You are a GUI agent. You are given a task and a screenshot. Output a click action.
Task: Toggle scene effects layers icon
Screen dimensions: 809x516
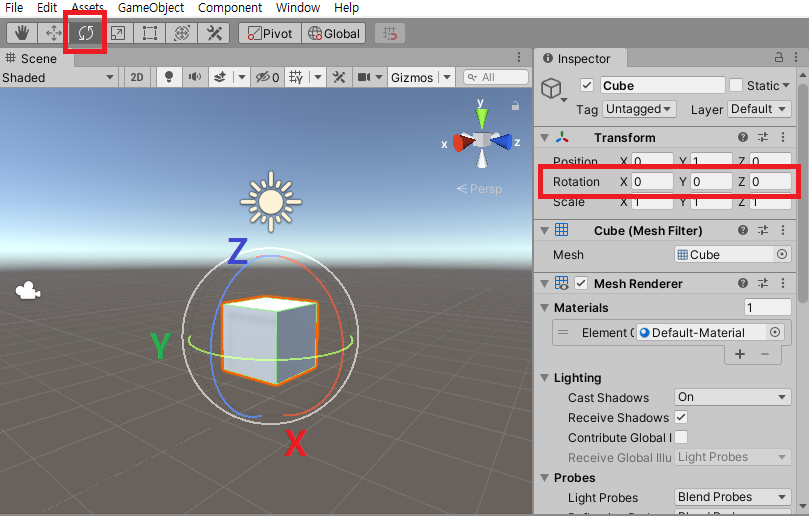pyautogui.click(x=220, y=77)
